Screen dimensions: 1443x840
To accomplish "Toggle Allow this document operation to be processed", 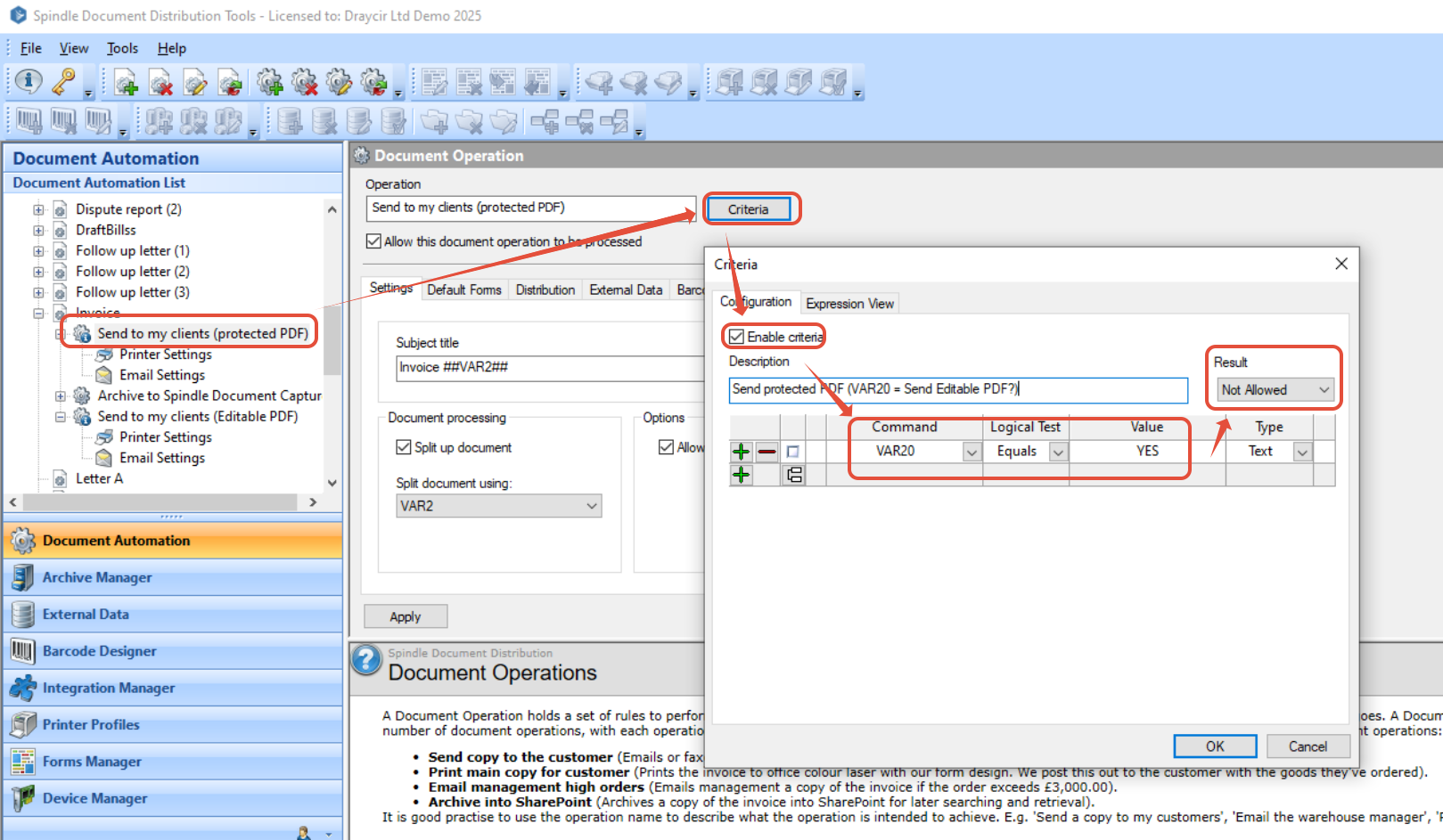I will point(374,241).
